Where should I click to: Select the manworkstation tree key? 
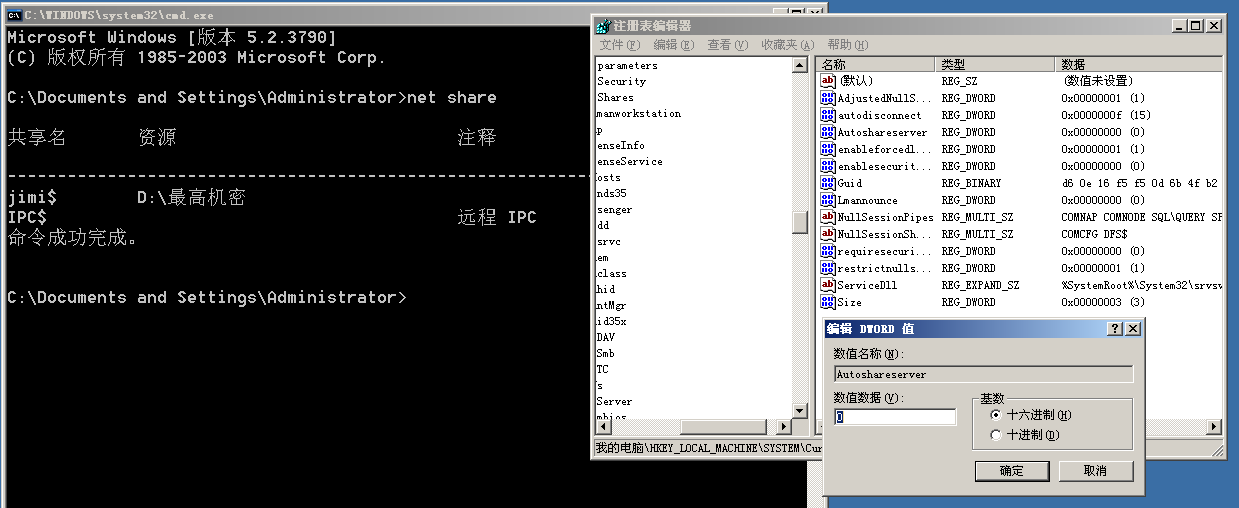pos(638,113)
